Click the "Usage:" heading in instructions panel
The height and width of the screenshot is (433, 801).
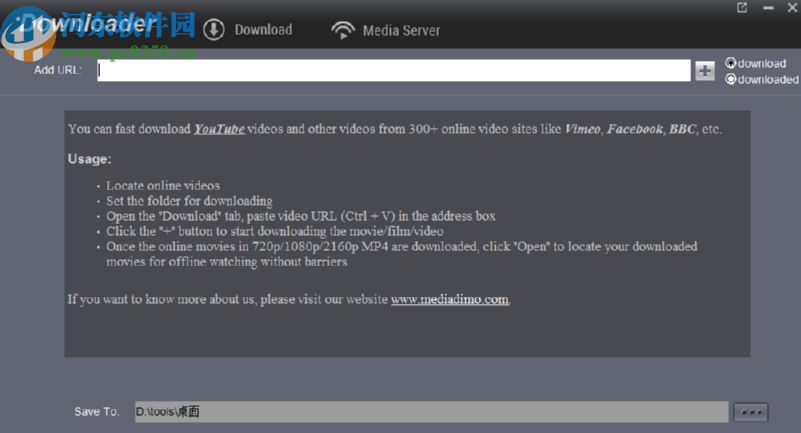pyautogui.click(x=90, y=159)
